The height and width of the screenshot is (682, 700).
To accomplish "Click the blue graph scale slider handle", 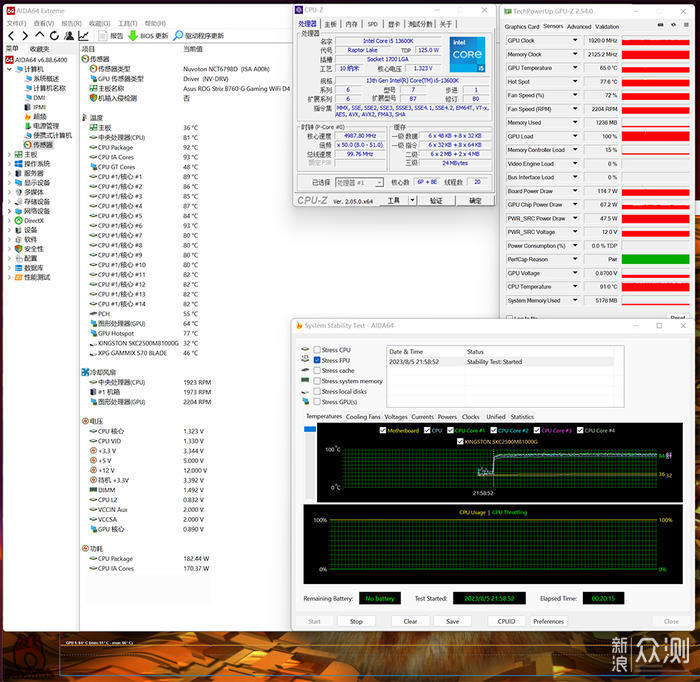I will click(310, 429).
